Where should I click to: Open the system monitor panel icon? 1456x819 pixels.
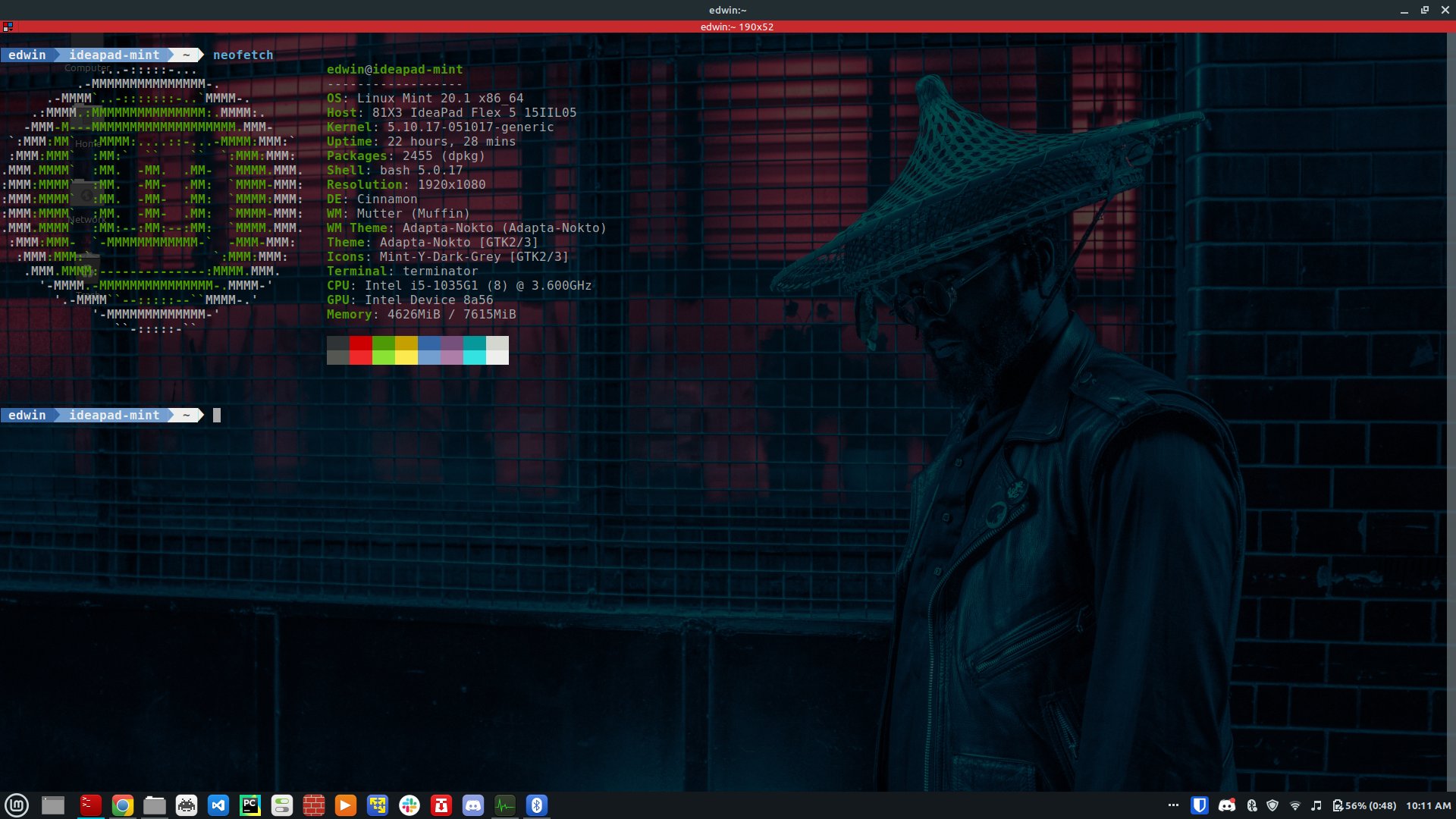click(x=505, y=805)
